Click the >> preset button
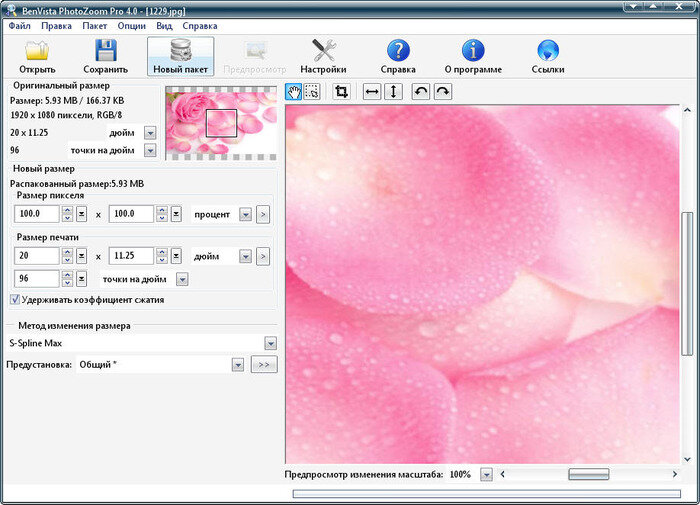 click(x=263, y=366)
